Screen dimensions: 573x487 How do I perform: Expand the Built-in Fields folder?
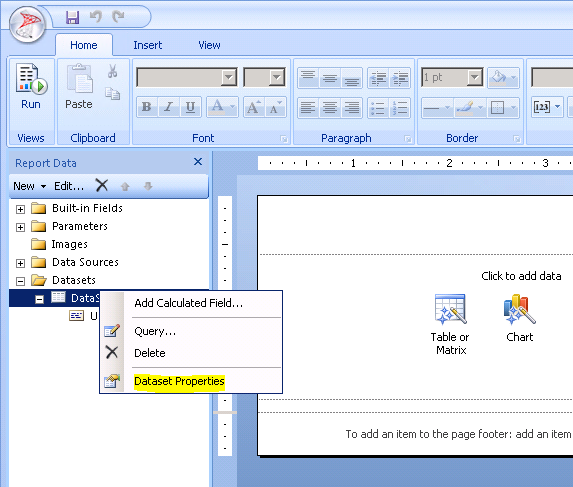pos(20,209)
